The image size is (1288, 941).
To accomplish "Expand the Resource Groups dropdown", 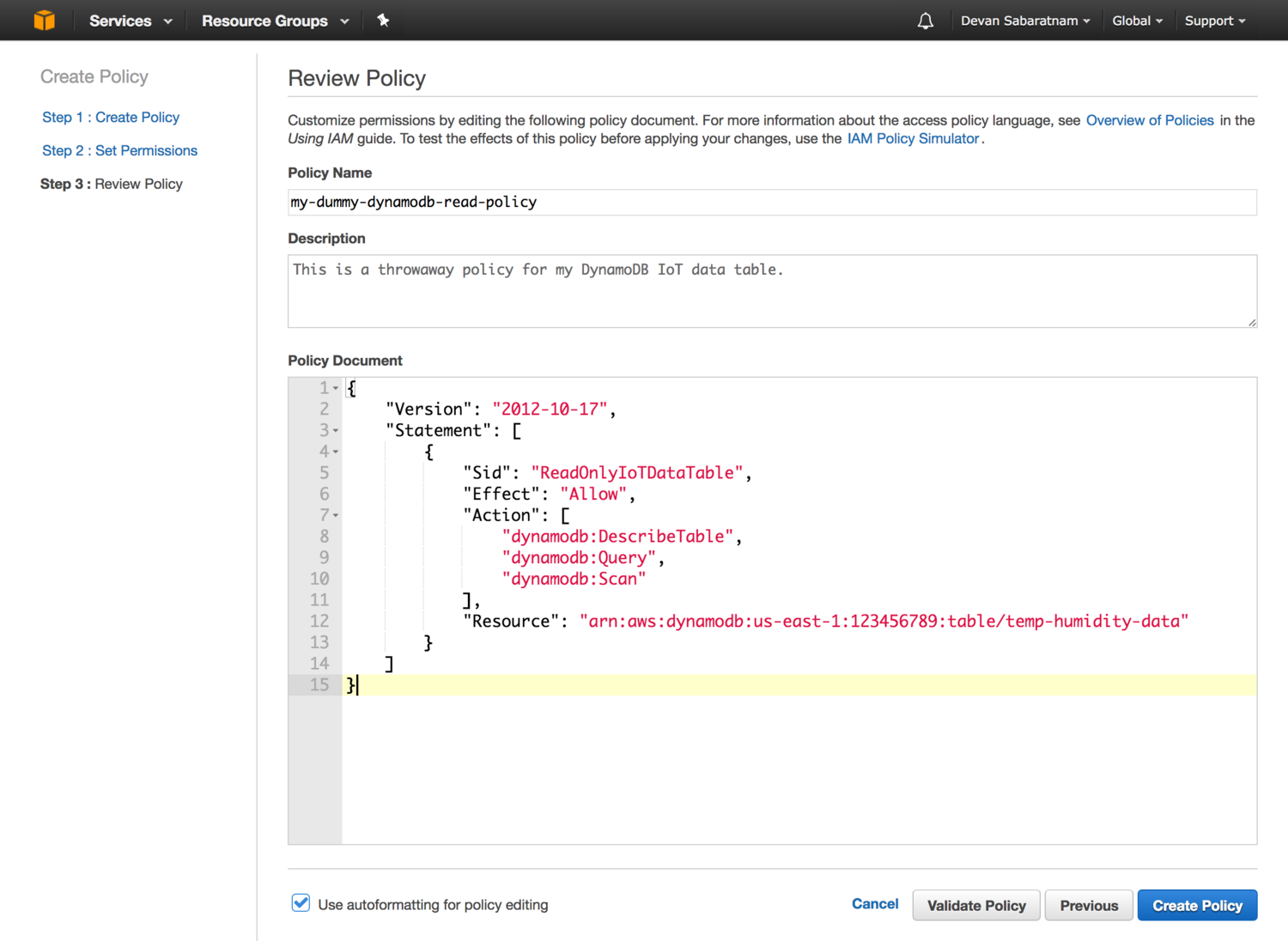I will coord(275,21).
